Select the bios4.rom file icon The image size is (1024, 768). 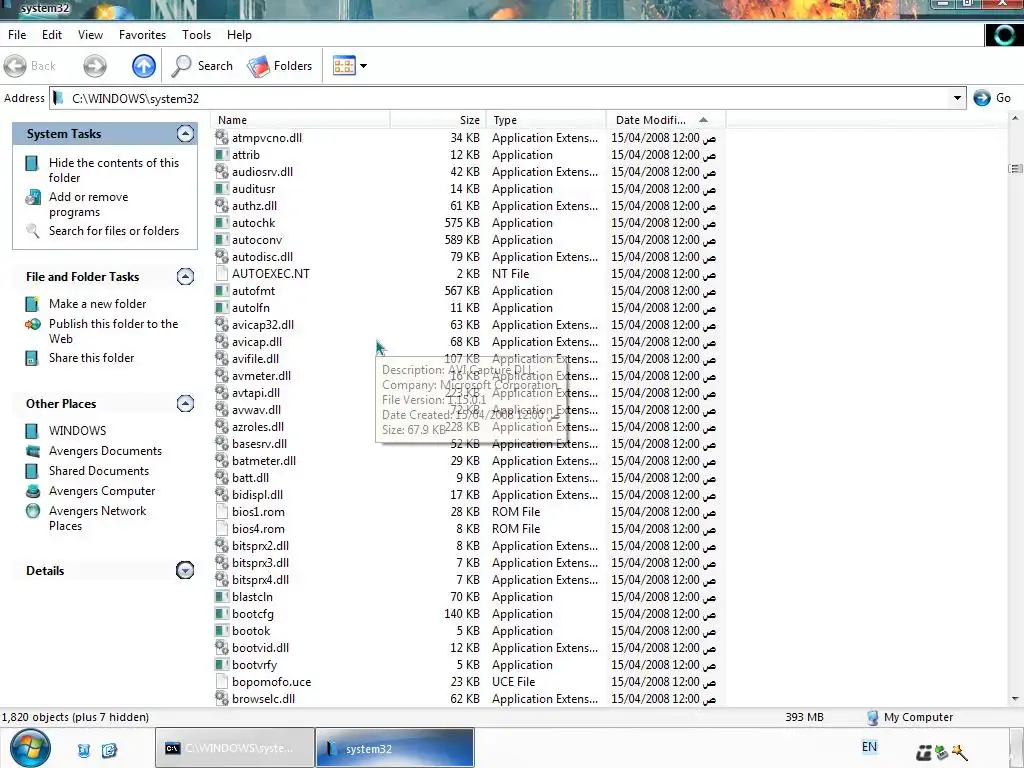point(222,529)
